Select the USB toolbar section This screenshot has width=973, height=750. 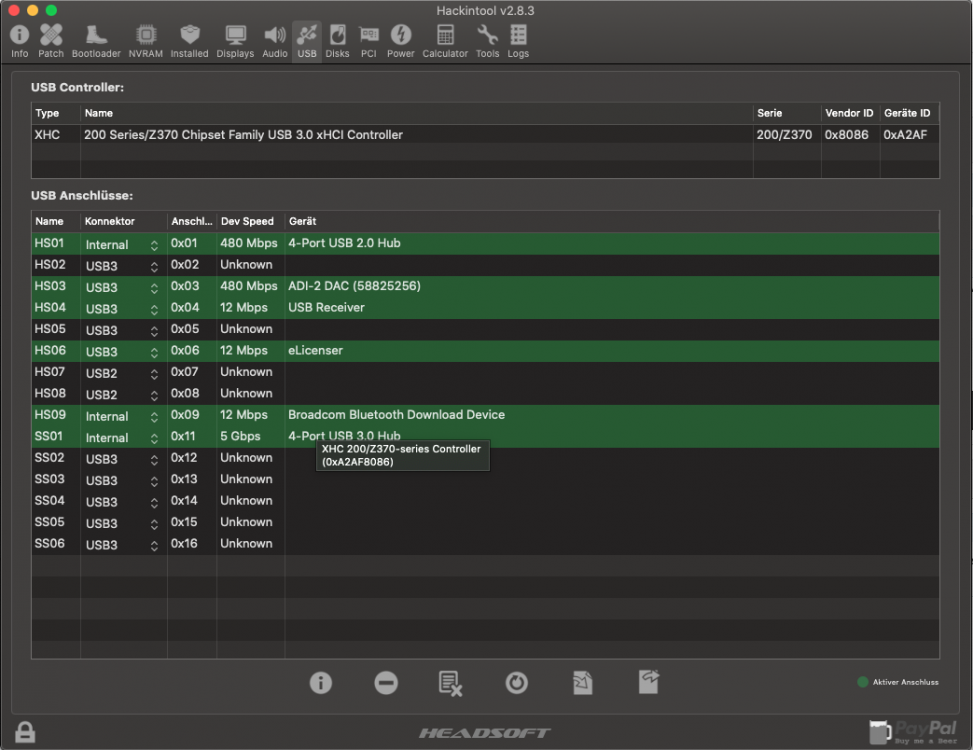(x=307, y=41)
